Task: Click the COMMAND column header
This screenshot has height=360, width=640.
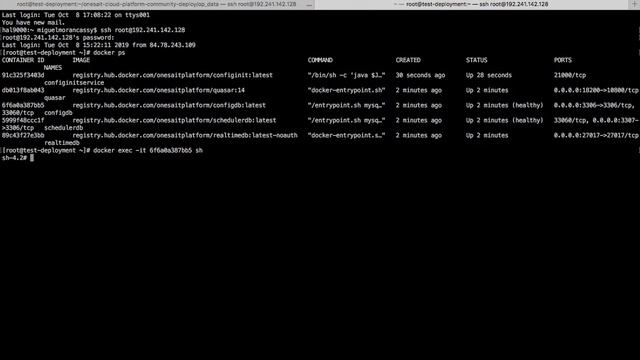Action: (320, 60)
